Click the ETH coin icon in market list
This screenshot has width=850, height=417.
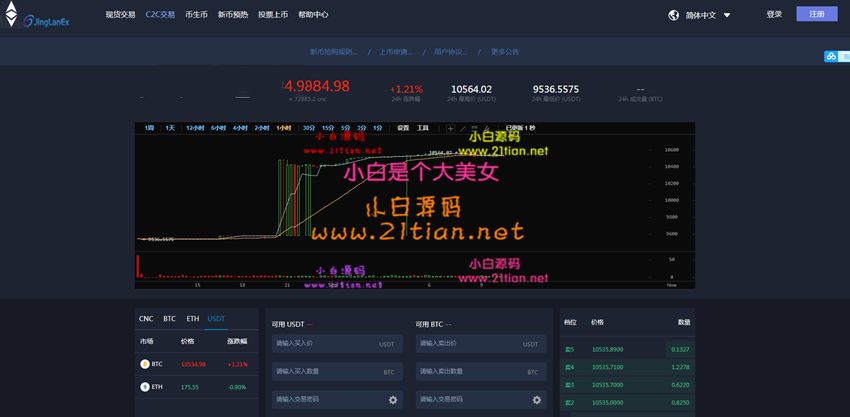click(145, 386)
